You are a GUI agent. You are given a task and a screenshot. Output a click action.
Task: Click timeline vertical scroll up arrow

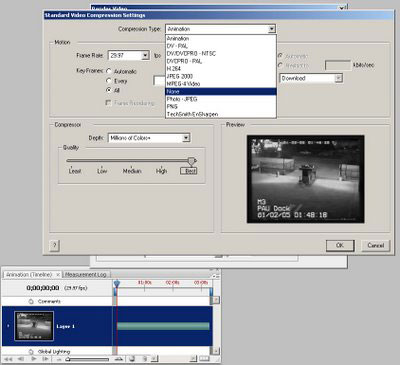coord(216,300)
